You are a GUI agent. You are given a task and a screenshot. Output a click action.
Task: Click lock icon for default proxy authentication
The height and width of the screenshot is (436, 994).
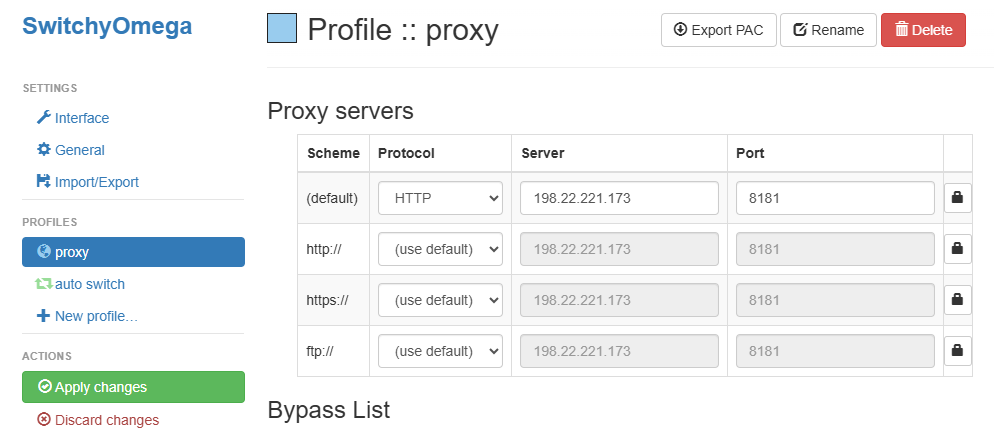(958, 198)
